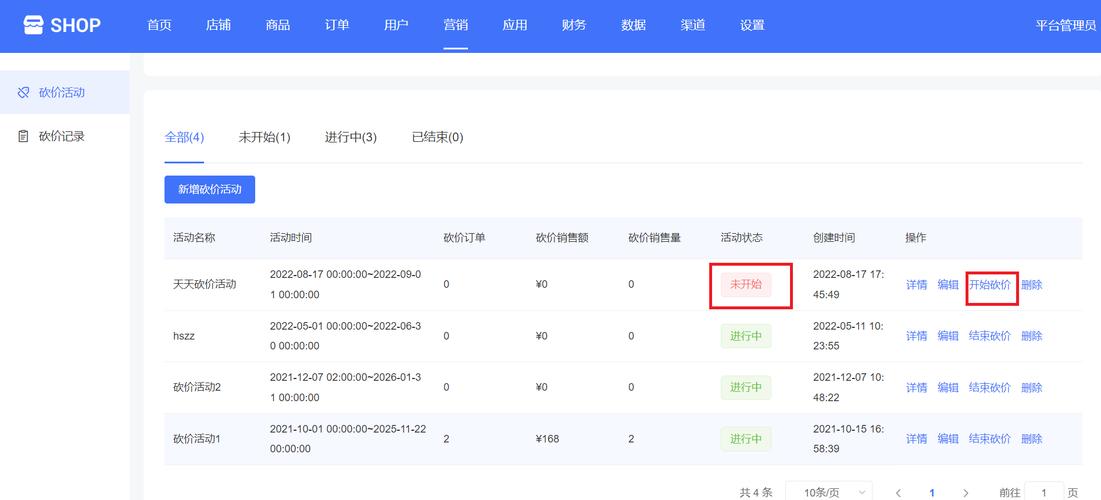Open 应用 in top navigation
The width and height of the screenshot is (1101, 500).
point(515,25)
